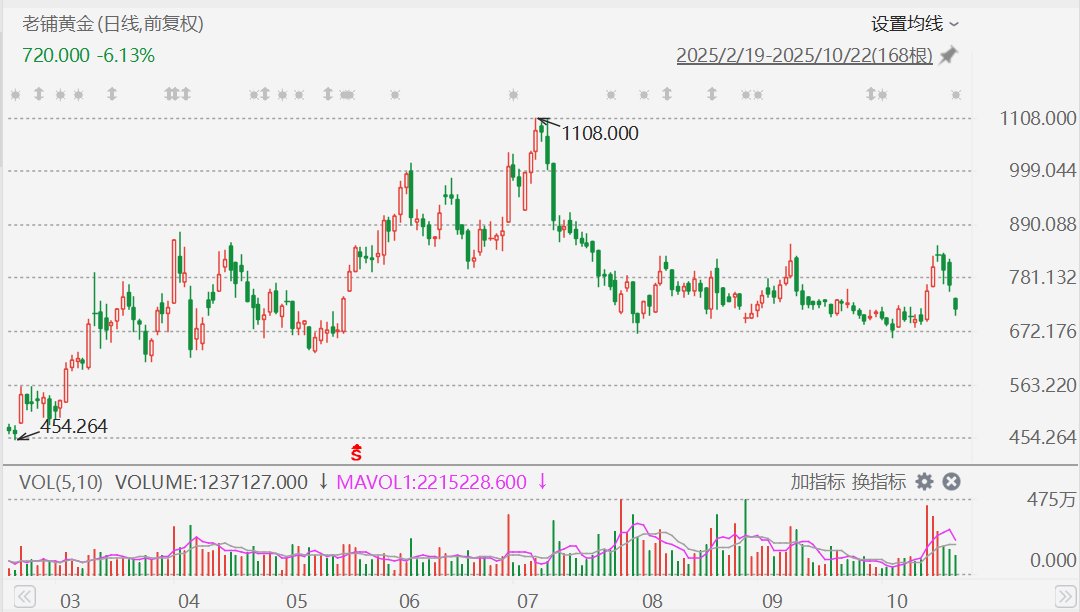
Task: Click the leftmost event marker above the chart
Action: click(x=14, y=95)
